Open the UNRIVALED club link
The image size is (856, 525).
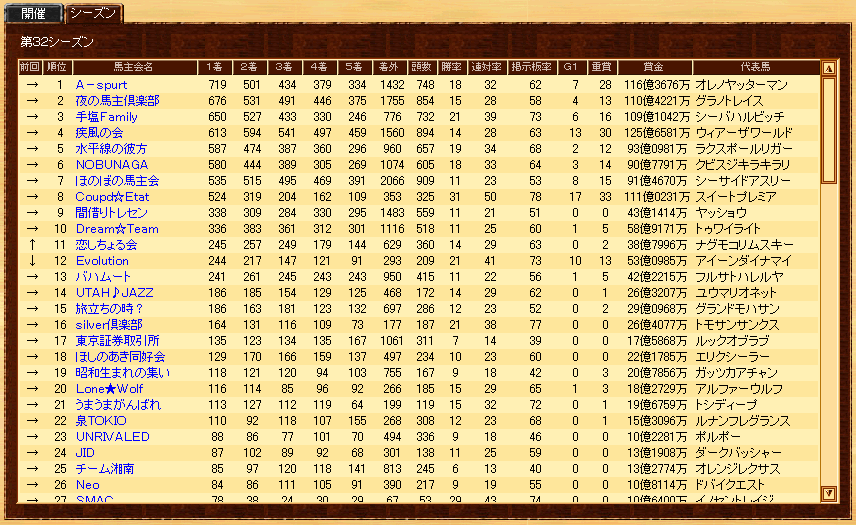(112, 437)
